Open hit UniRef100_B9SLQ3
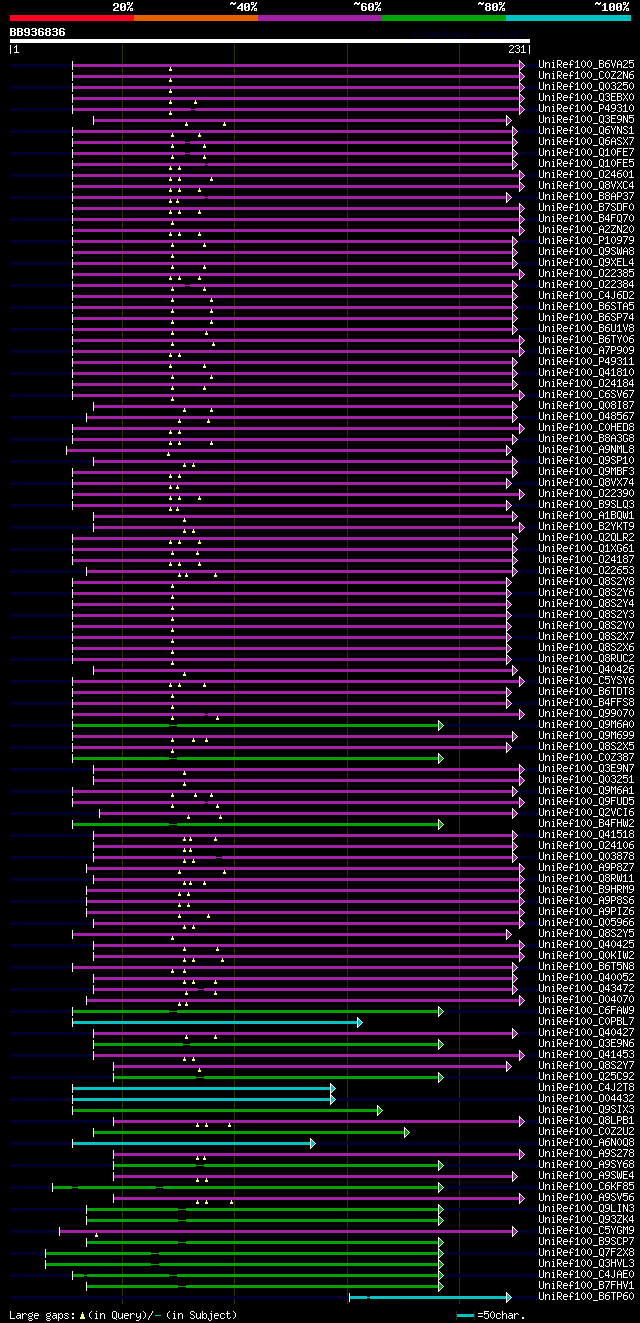This screenshot has width=640, height=1323. 586,504
